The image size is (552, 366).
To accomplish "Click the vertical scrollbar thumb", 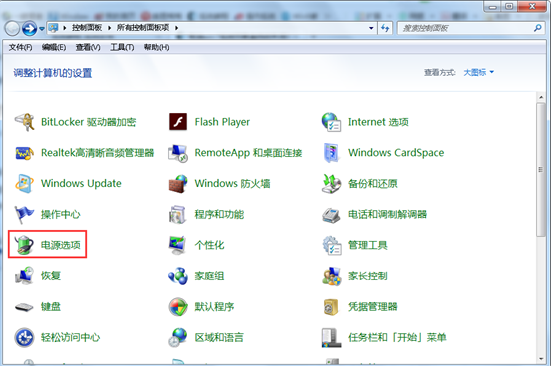I will click(541, 170).
